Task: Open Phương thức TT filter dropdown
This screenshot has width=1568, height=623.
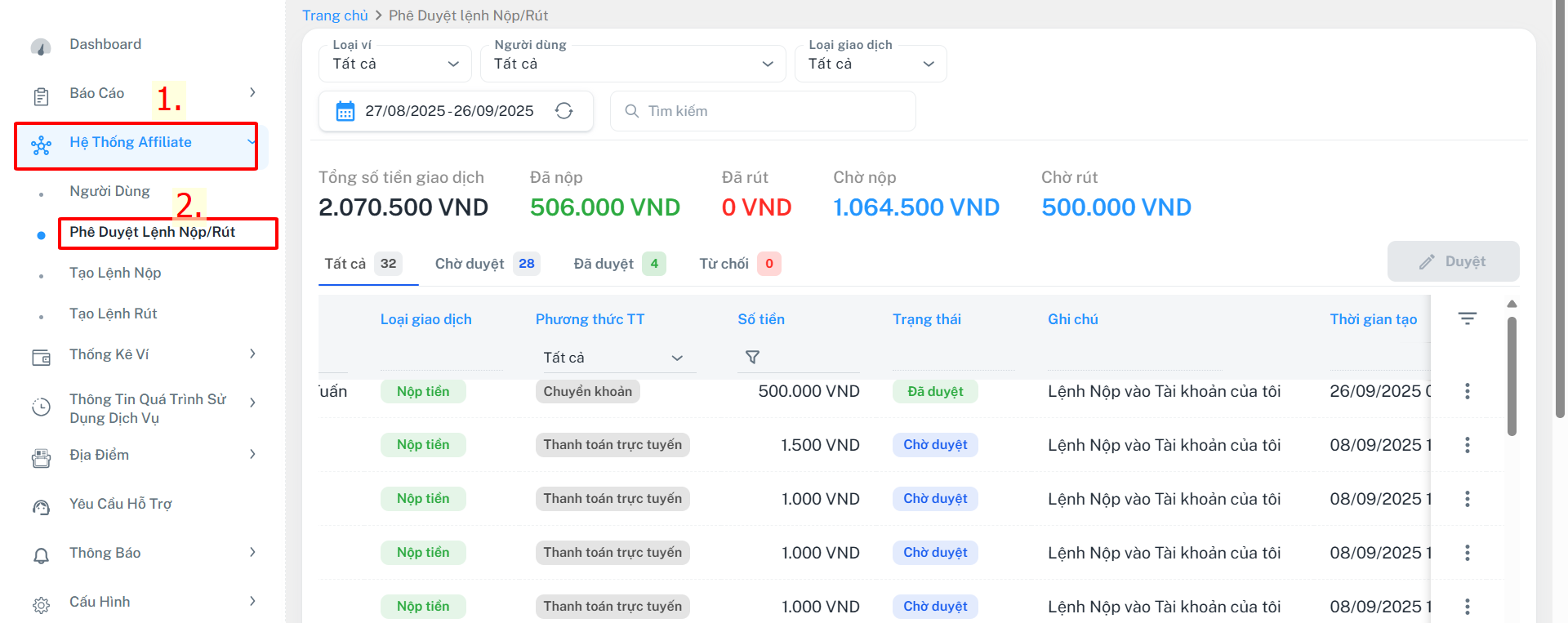Action: (x=613, y=358)
